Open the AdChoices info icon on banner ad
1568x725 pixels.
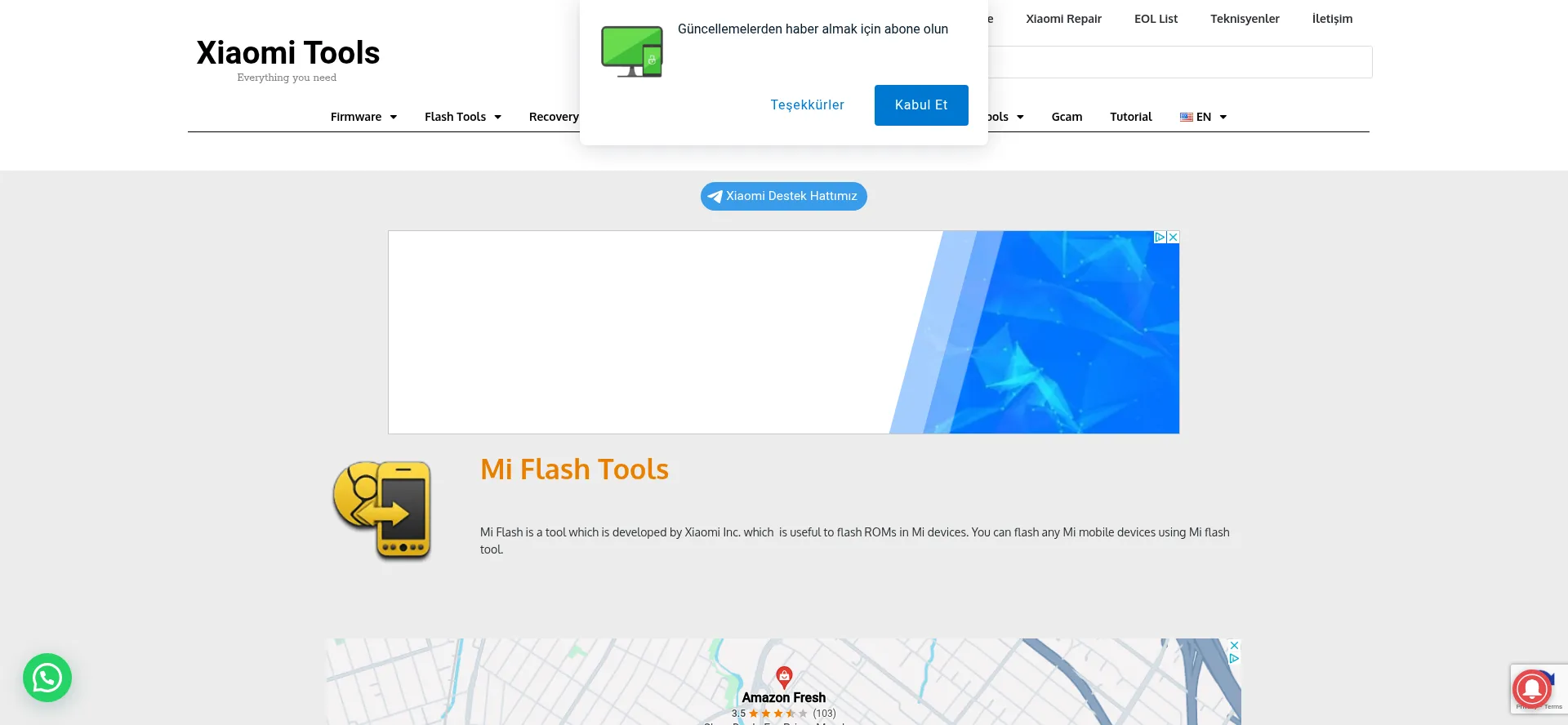(x=1160, y=237)
